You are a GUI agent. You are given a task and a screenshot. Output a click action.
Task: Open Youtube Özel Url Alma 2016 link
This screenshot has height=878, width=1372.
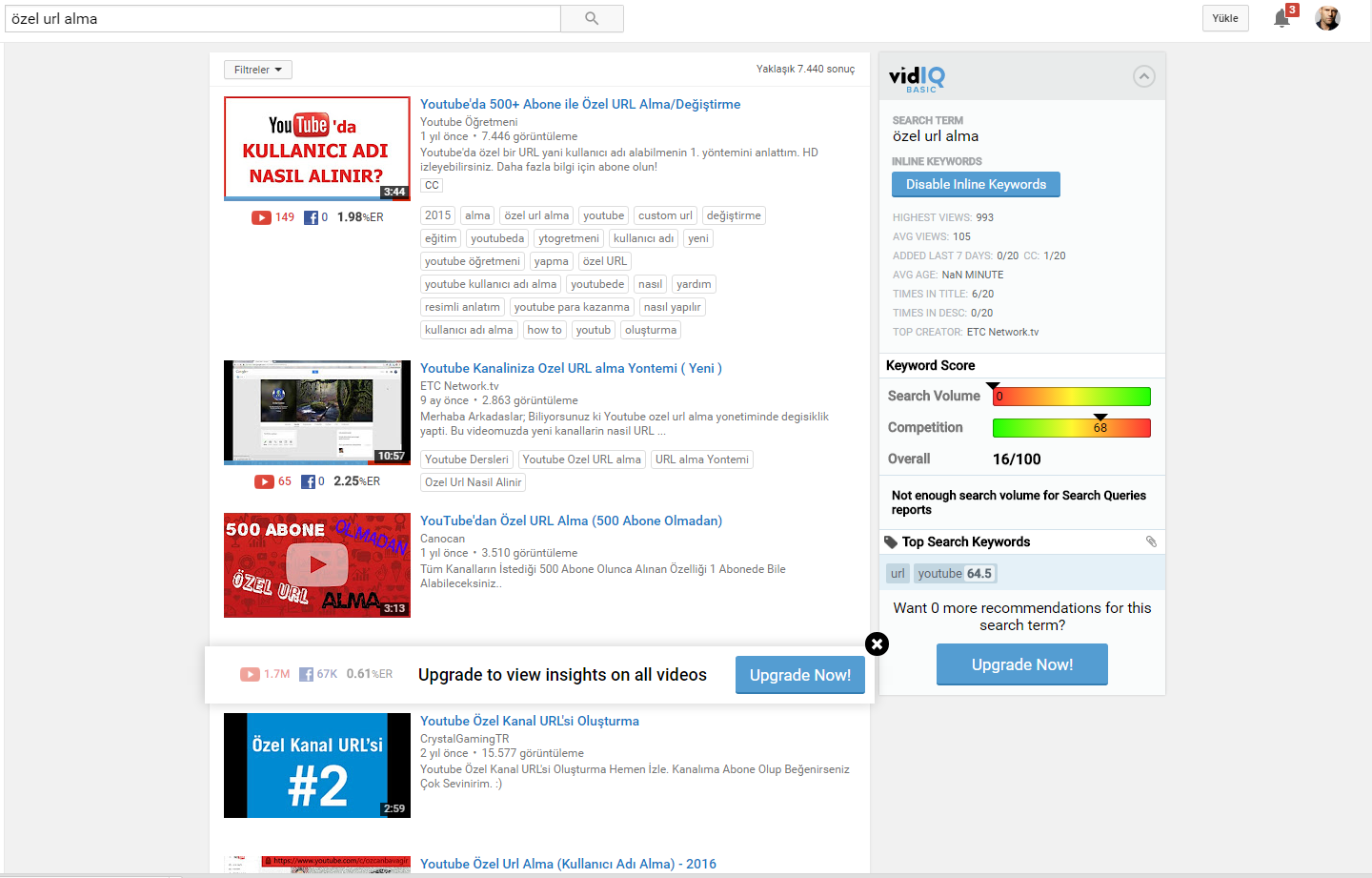[568, 864]
